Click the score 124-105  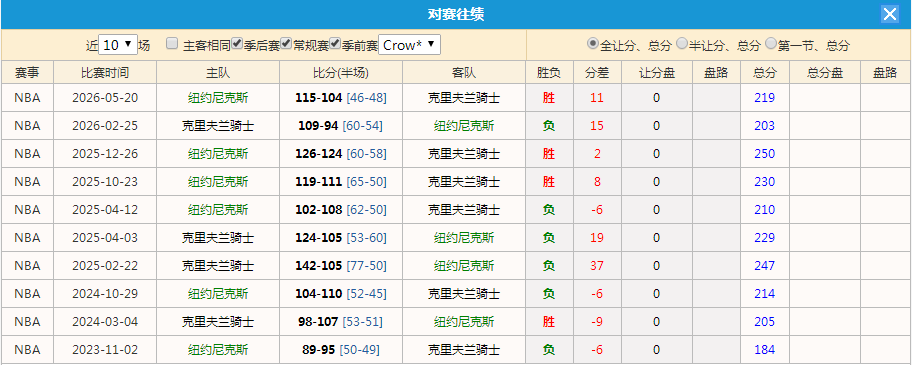pos(319,238)
